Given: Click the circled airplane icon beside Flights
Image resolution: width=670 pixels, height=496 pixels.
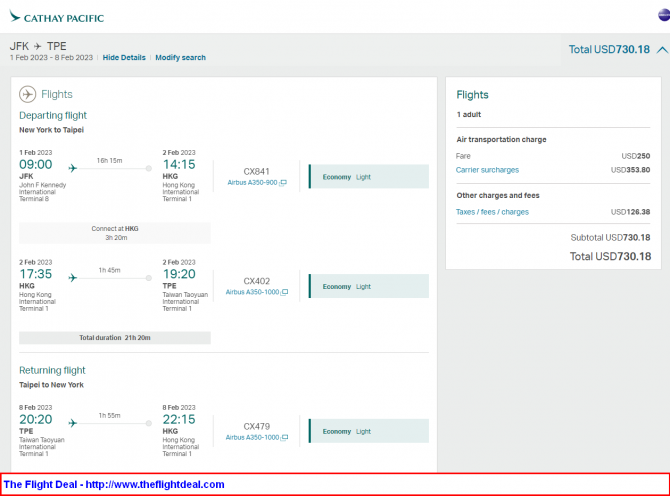Looking at the screenshot, I should coord(28,94).
